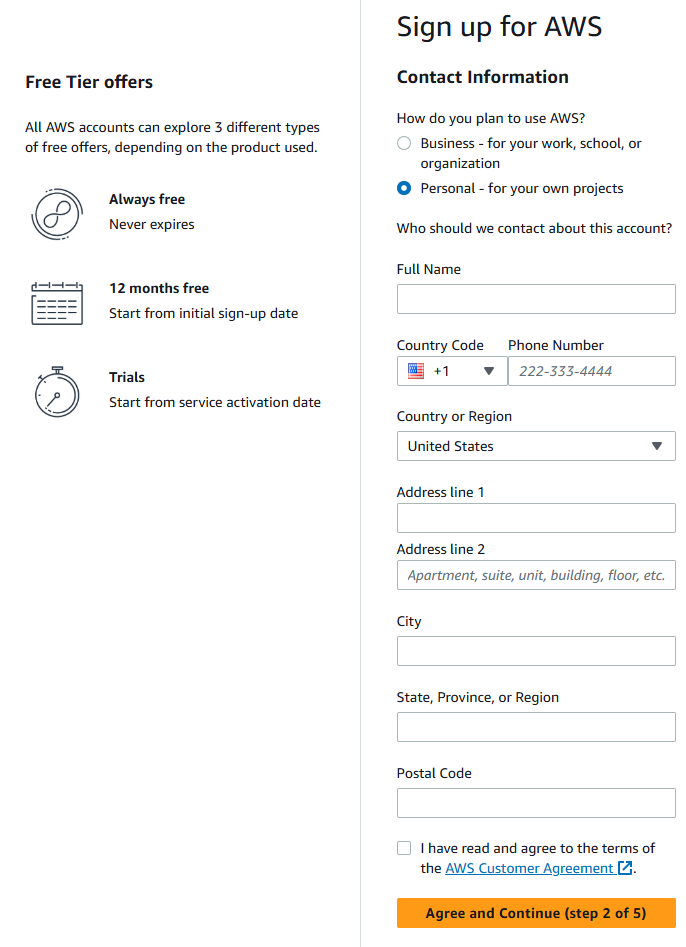Select the Address line 2 field
Image resolution: width=686 pixels, height=947 pixels.
point(536,575)
